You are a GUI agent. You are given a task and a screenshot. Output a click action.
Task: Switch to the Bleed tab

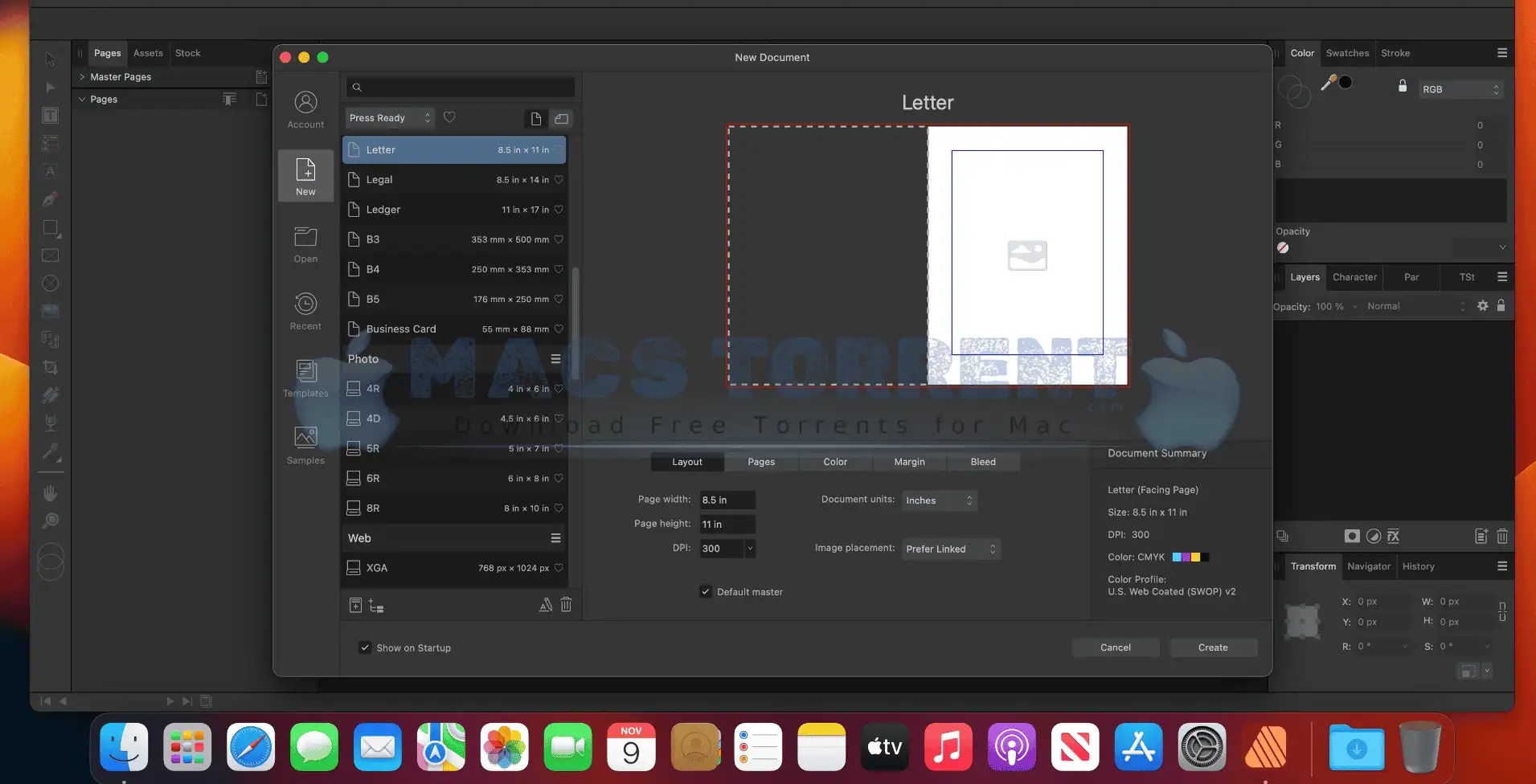[983, 462]
